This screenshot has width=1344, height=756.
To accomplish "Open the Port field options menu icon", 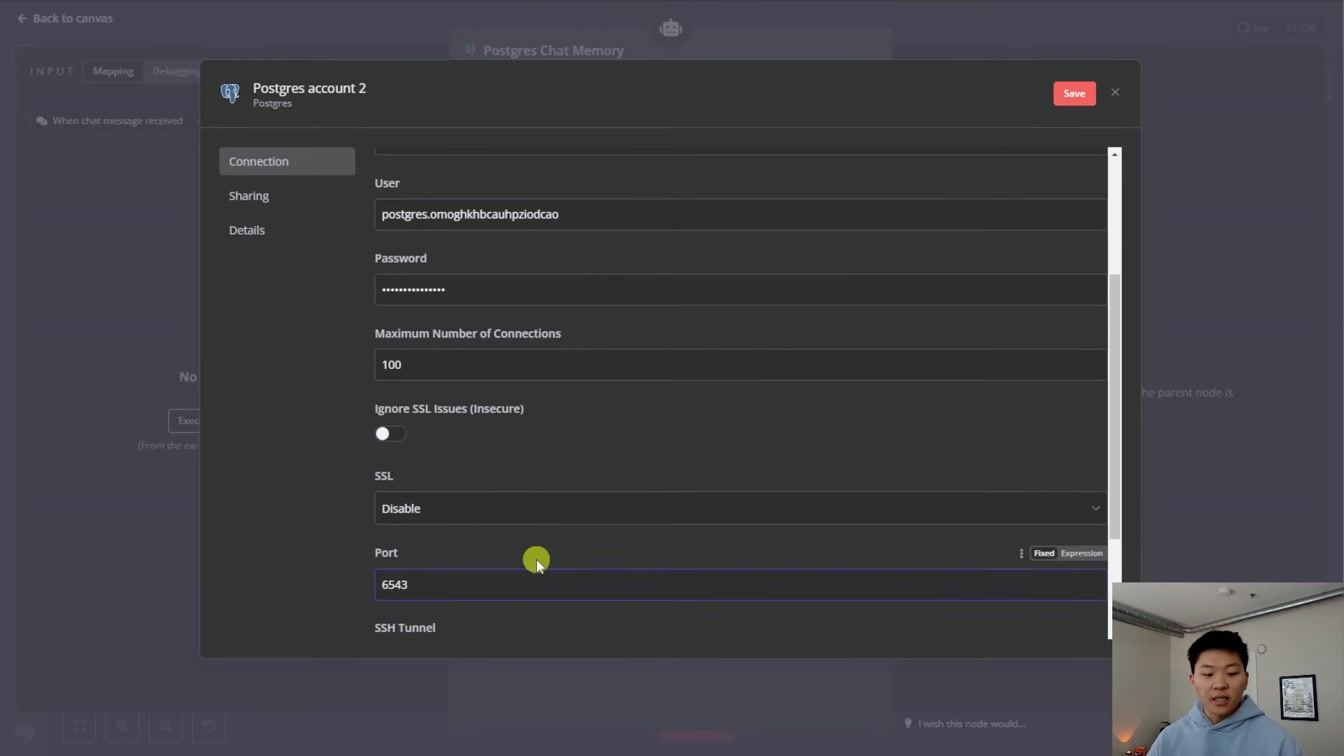I will pos(1021,553).
